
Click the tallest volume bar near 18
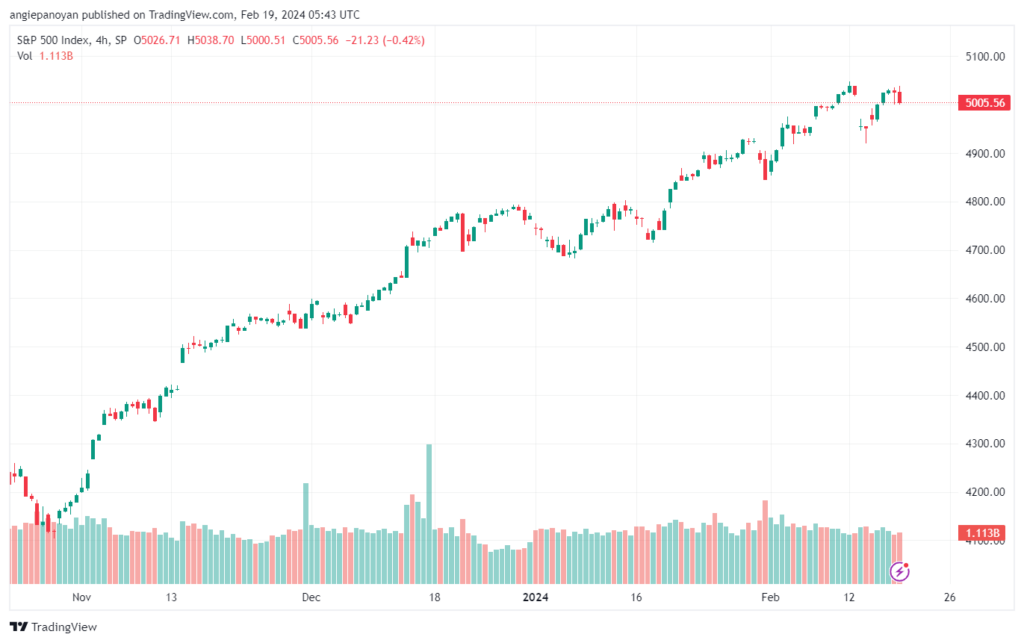pyautogui.click(x=429, y=514)
